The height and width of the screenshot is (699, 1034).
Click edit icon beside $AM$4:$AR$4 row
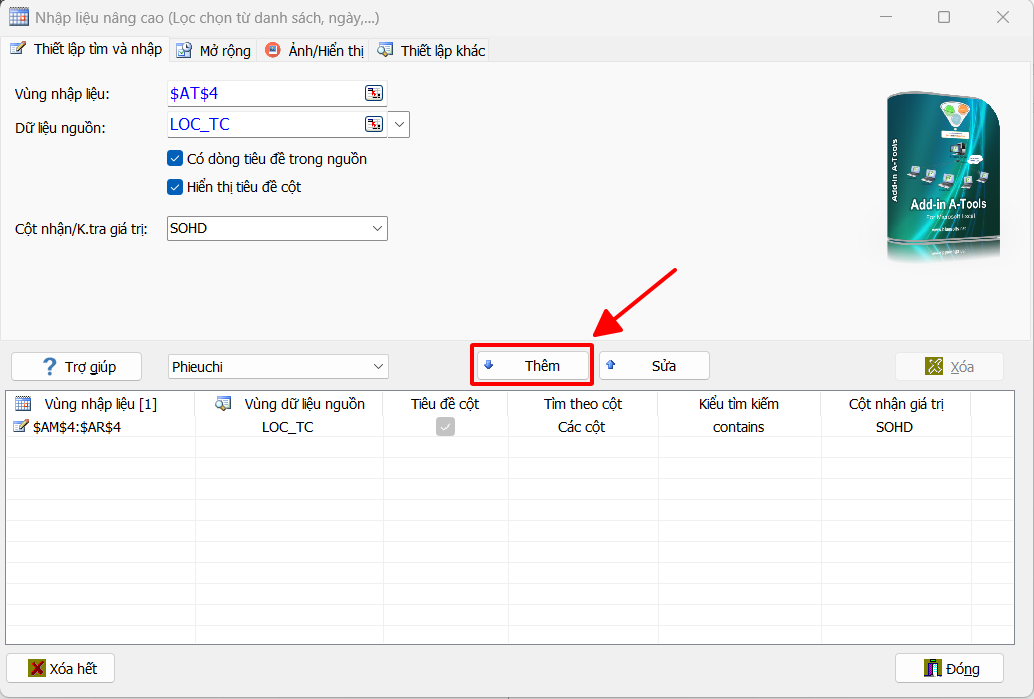[x=20, y=427]
